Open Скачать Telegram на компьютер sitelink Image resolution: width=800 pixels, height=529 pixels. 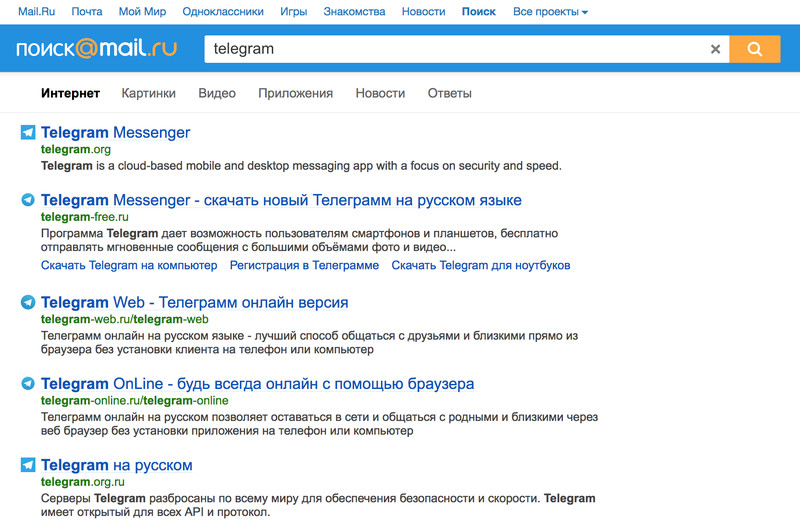pyautogui.click(x=129, y=265)
